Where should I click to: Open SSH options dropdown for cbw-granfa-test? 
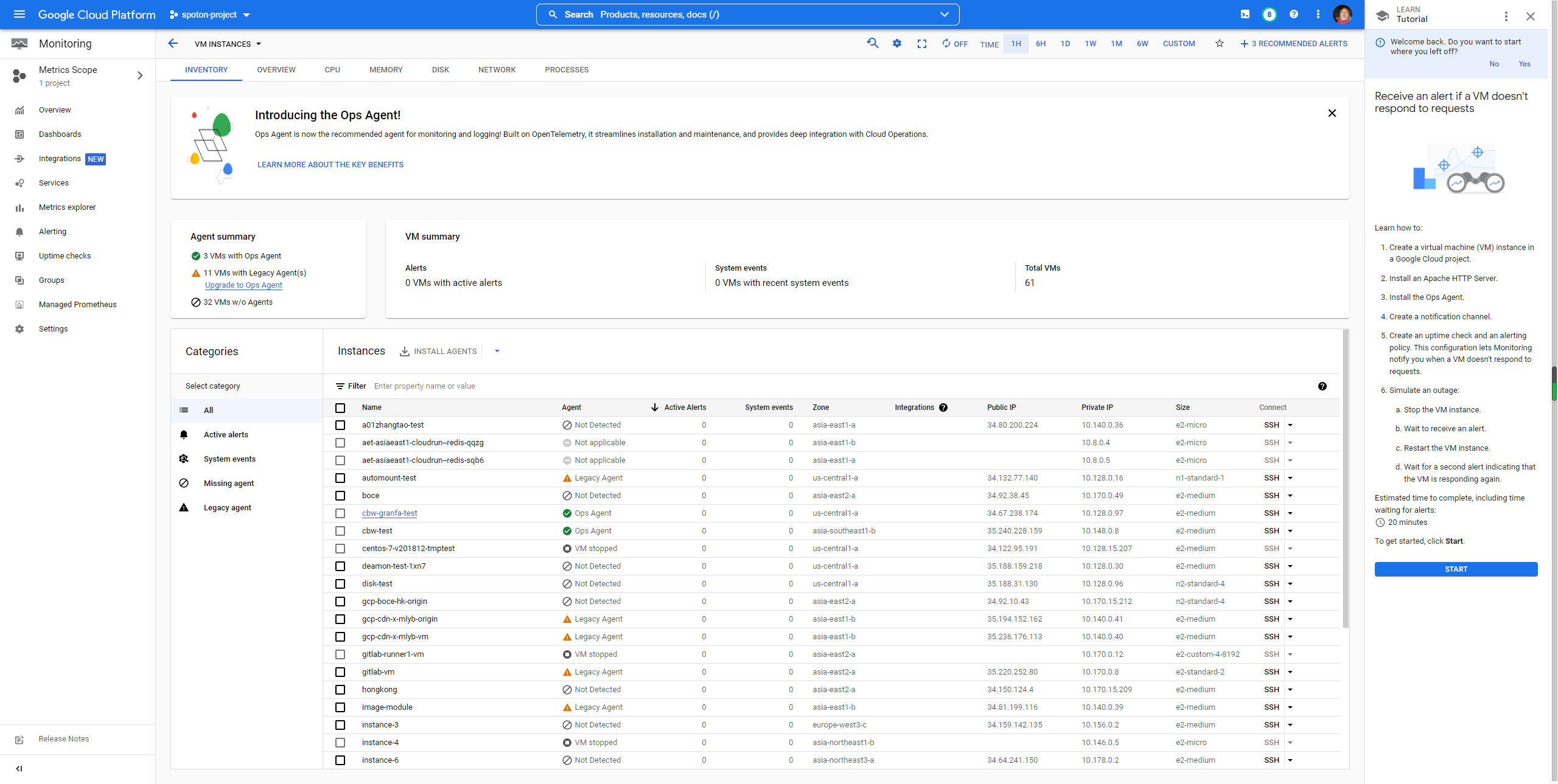coord(1290,513)
